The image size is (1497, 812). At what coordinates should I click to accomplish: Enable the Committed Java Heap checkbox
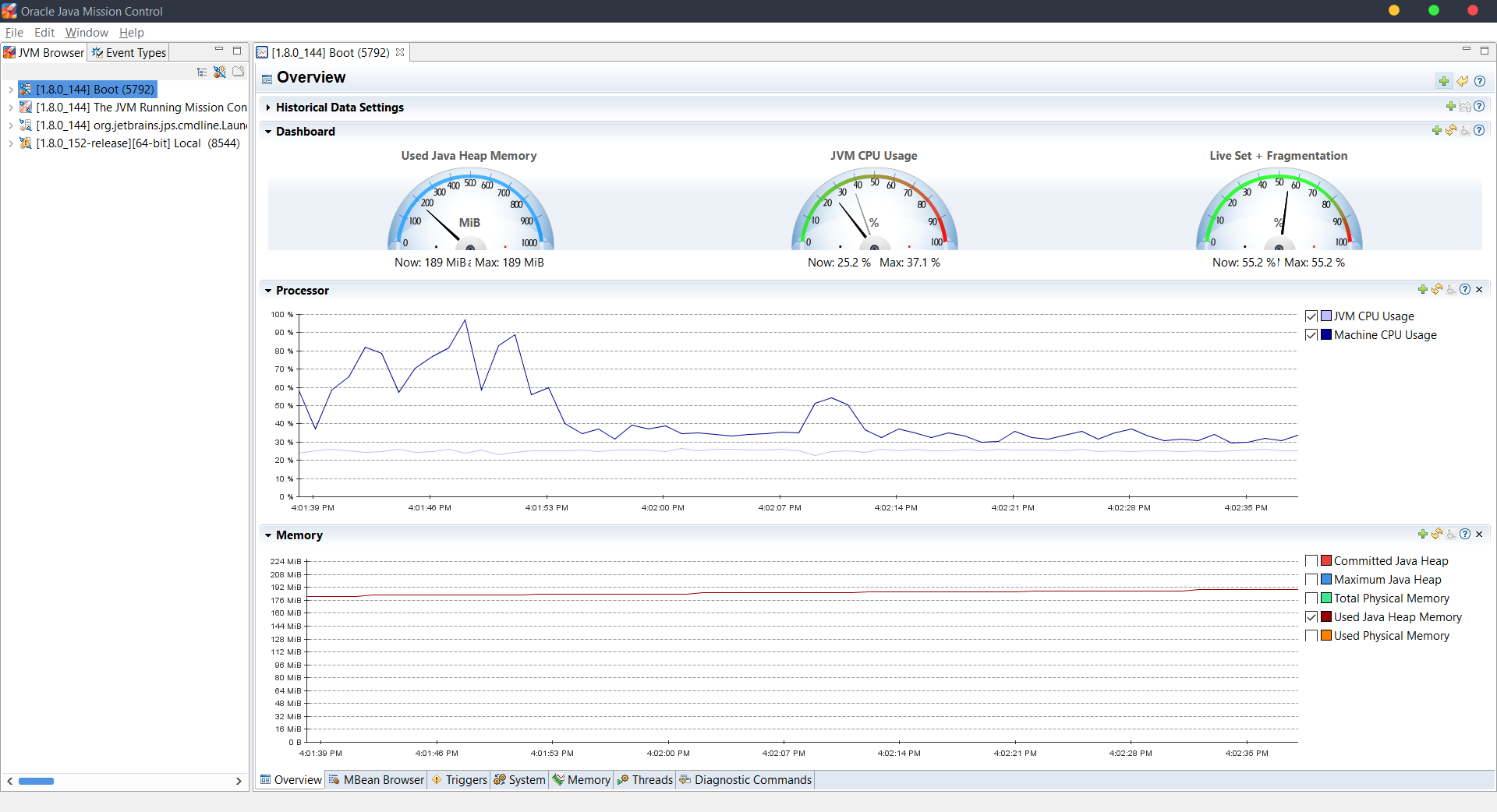pos(1311,561)
